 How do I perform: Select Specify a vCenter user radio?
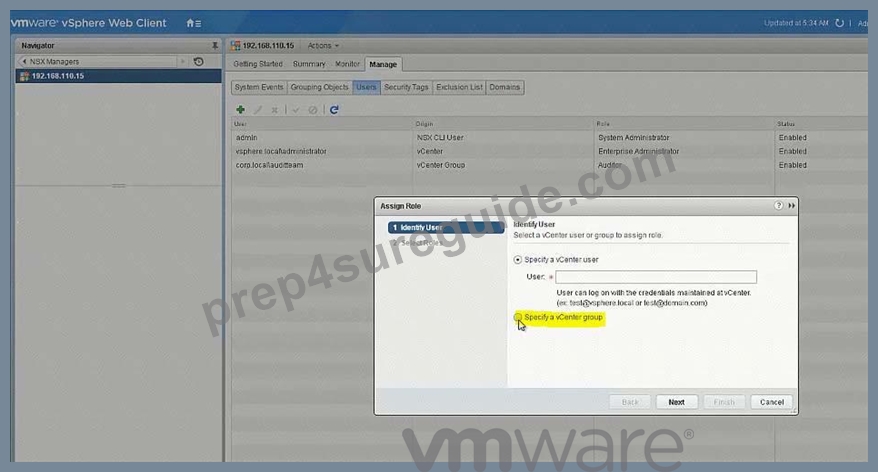pyautogui.click(x=517, y=260)
